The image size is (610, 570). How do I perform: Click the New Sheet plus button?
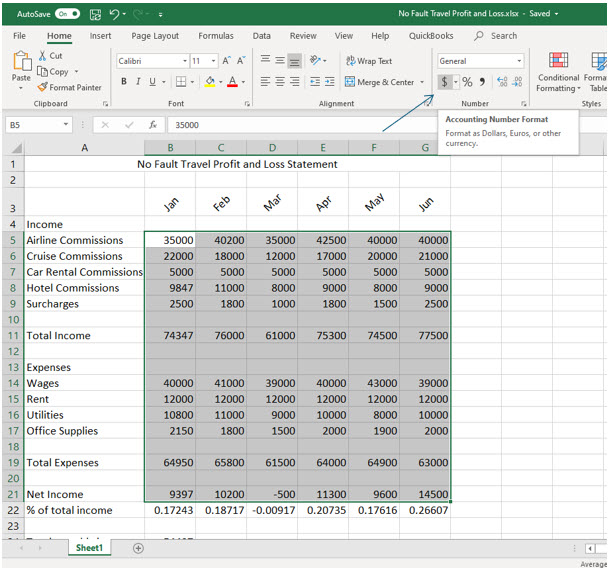(x=138, y=548)
